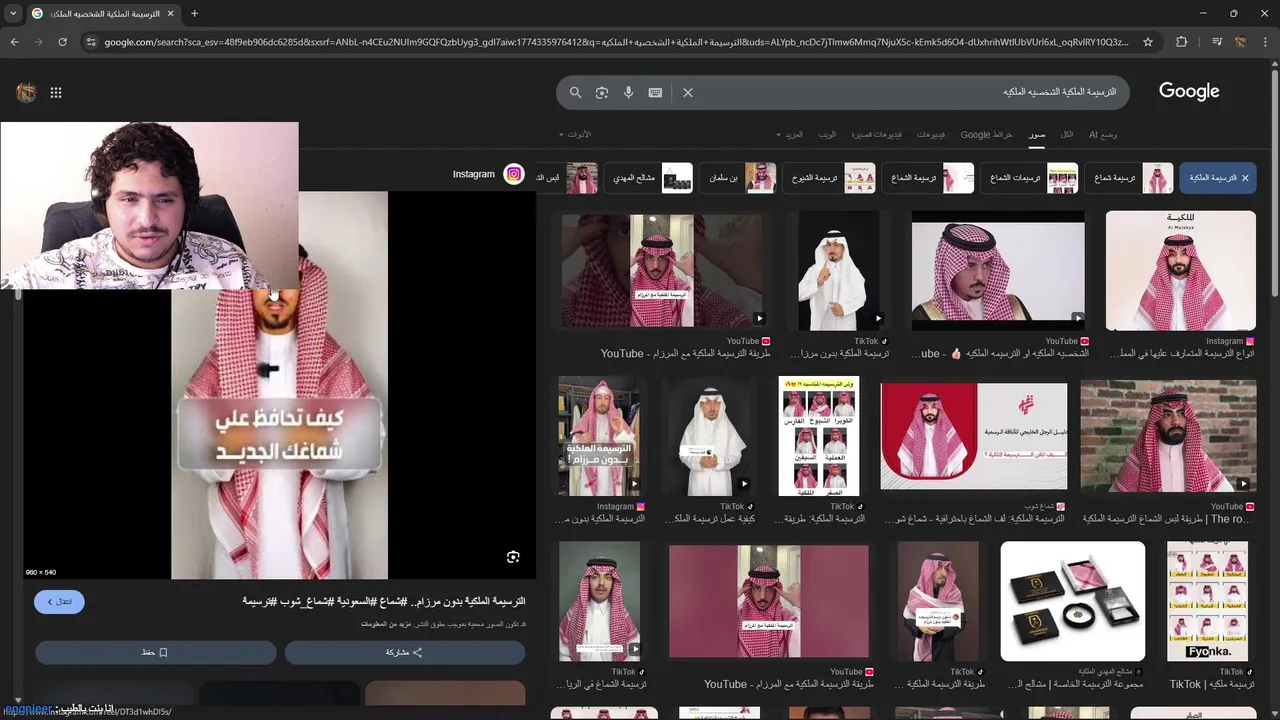Open the shemagh styles chart TikTok thumbnail
The image size is (1280, 720).
[819, 436]
